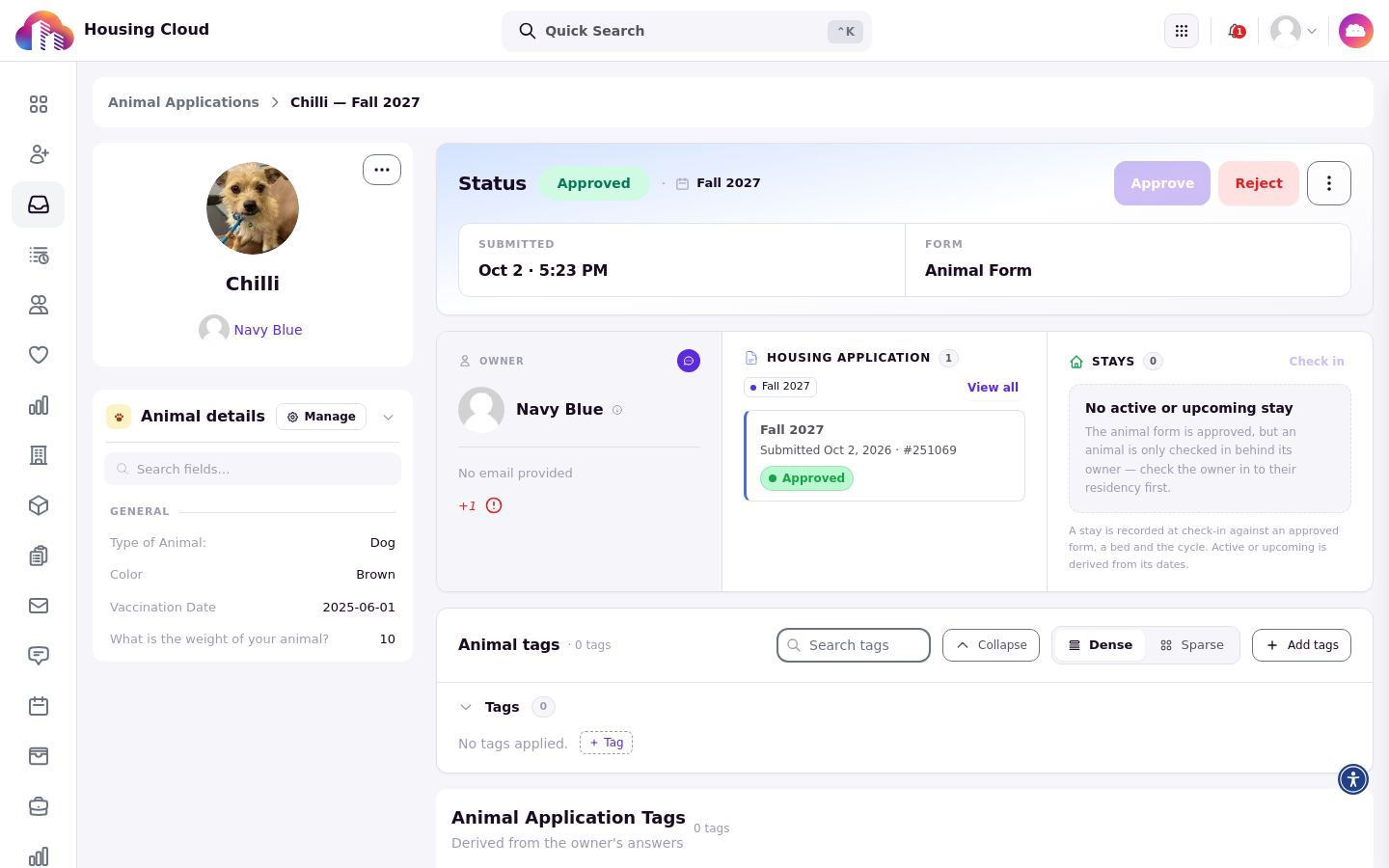
Task: Open the briefcase sidebar icon
Action: pos(39,806)
